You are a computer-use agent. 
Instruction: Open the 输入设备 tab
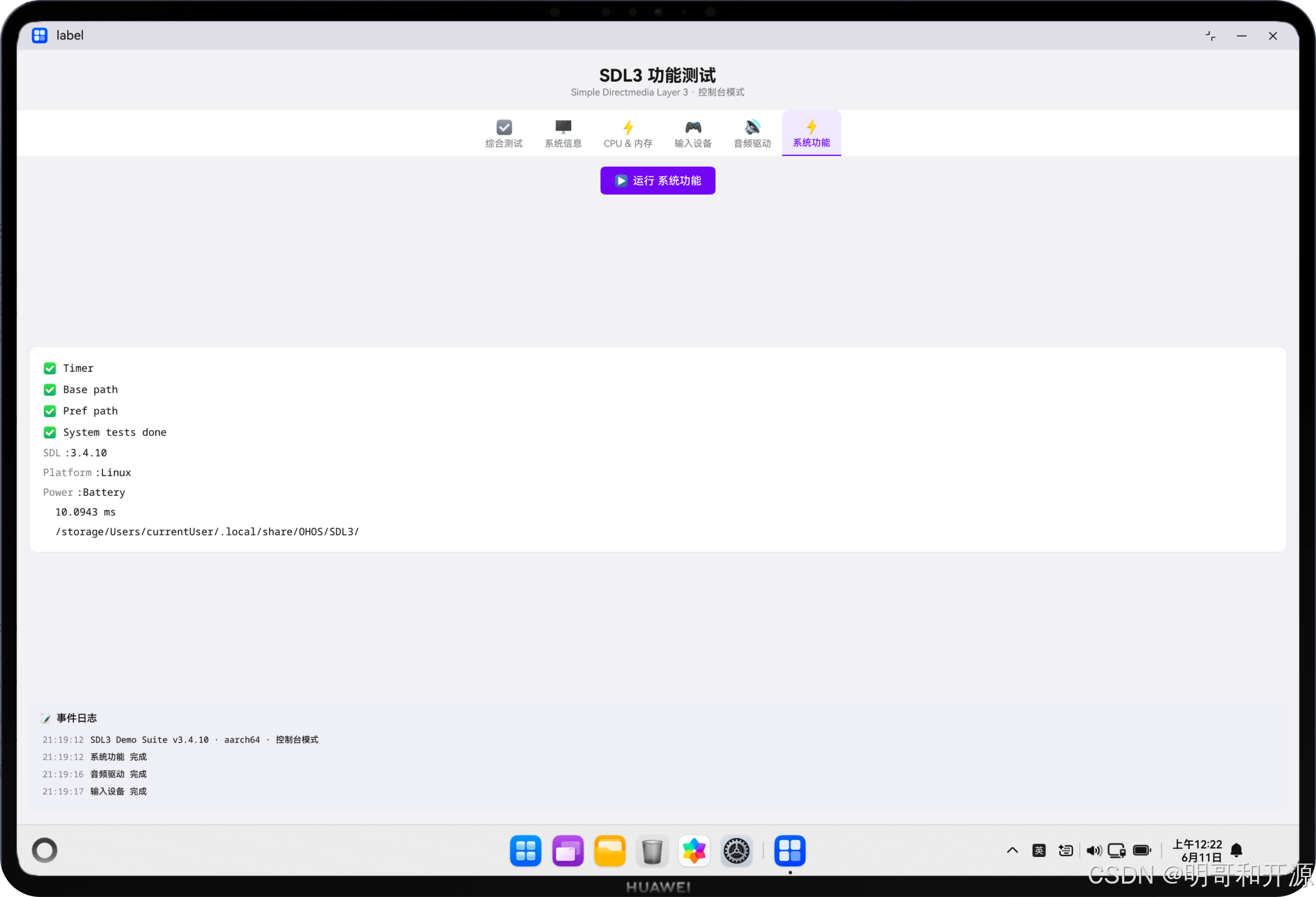pyautogui.click(x=692, y=133)
